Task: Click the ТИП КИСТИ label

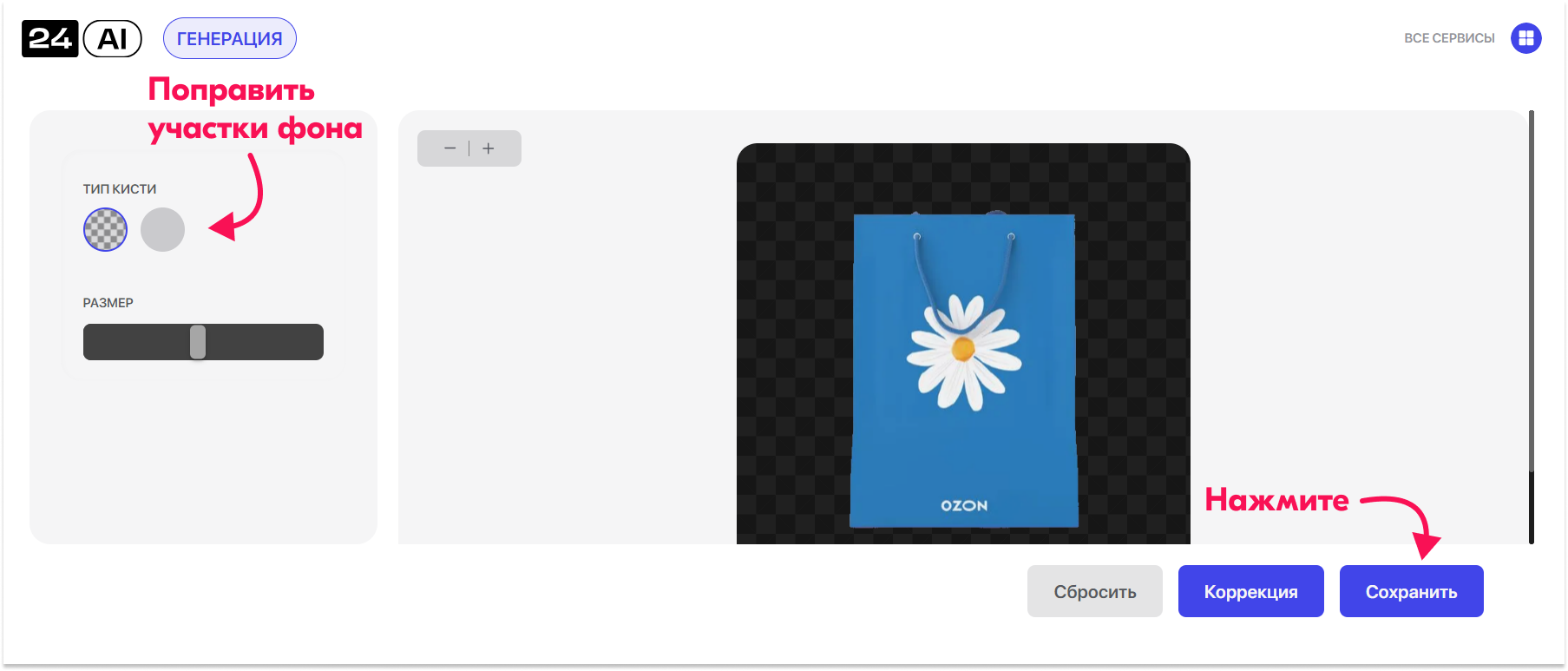Action: coord(120,189)
